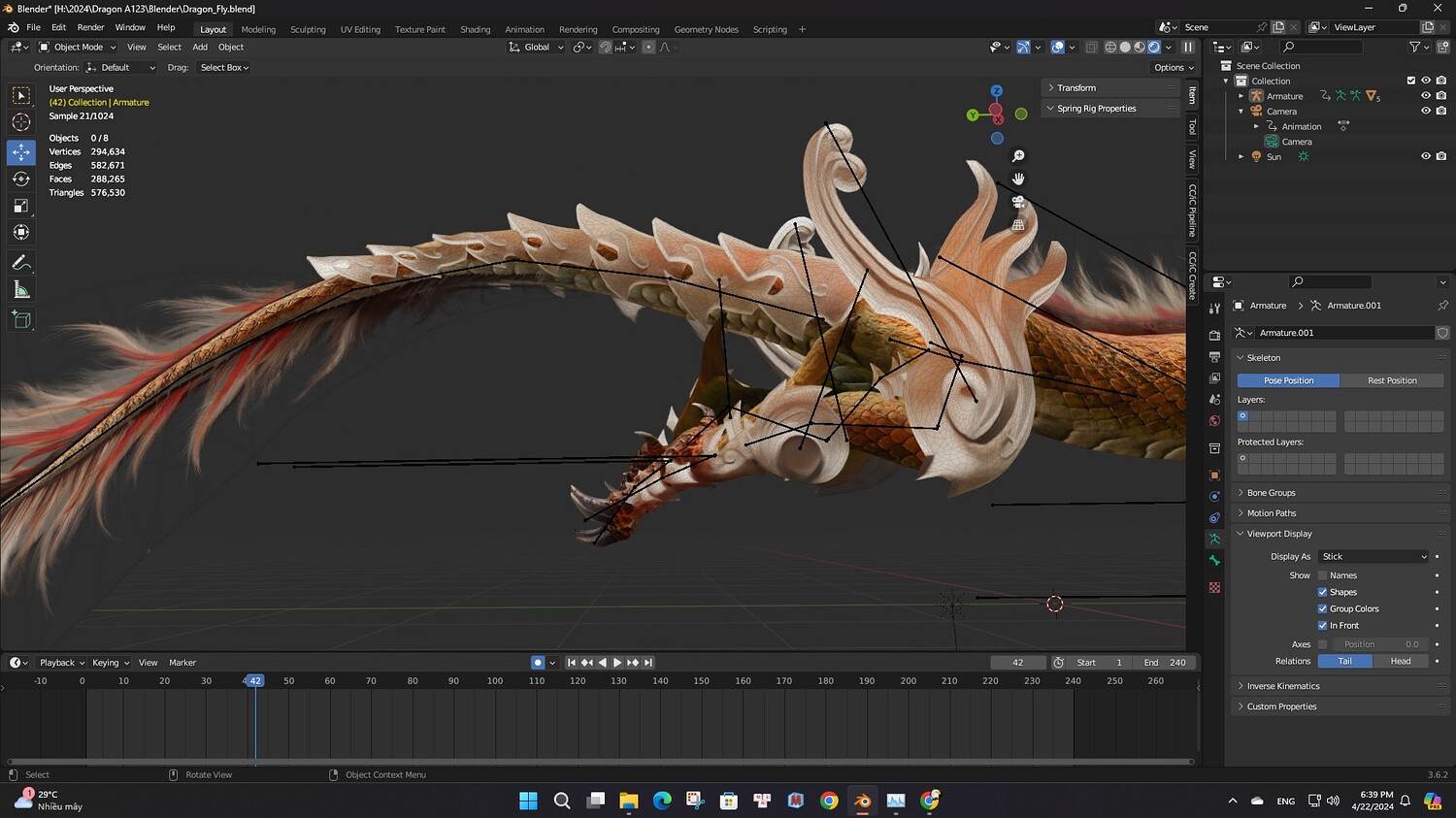Disable Group Colors checkbox
The height and width of the screenshot is (818, 1456).
1322,609
